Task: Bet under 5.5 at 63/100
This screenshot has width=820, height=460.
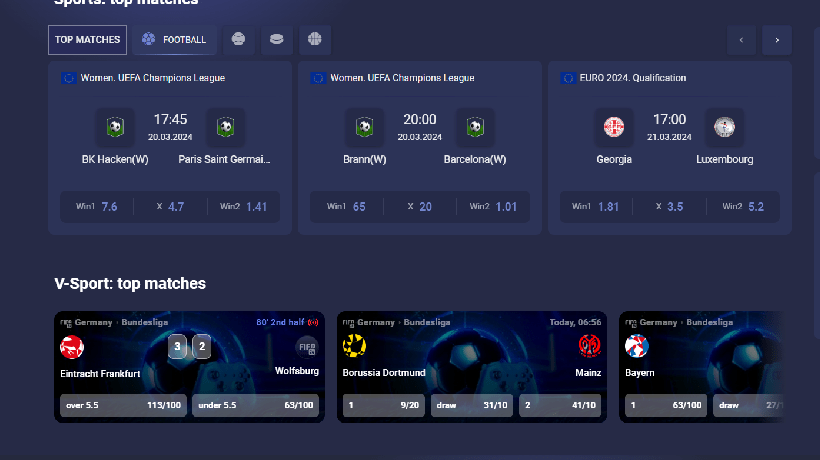Action: (256, 405)
